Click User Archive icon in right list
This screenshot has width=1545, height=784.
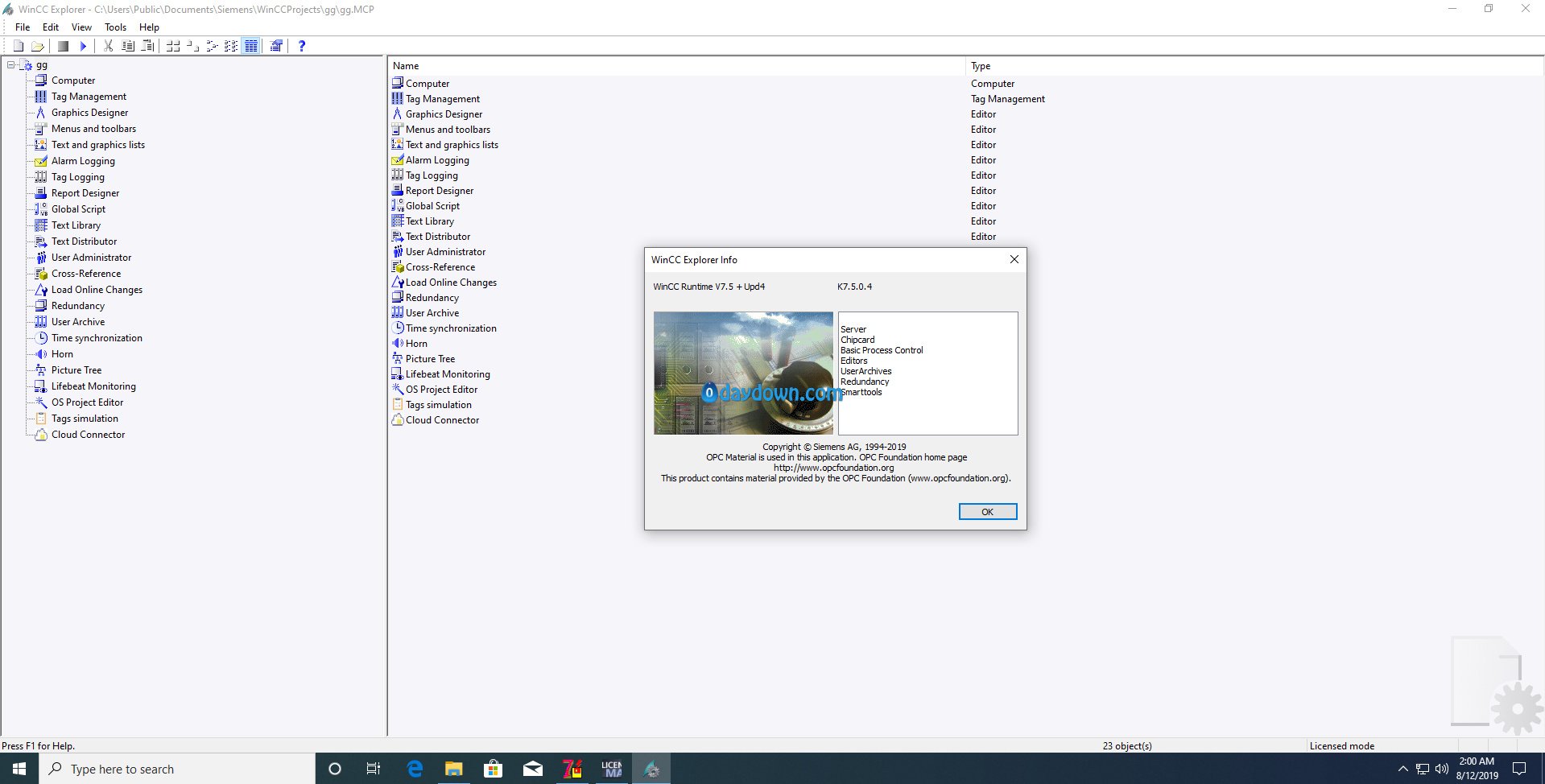397,312
